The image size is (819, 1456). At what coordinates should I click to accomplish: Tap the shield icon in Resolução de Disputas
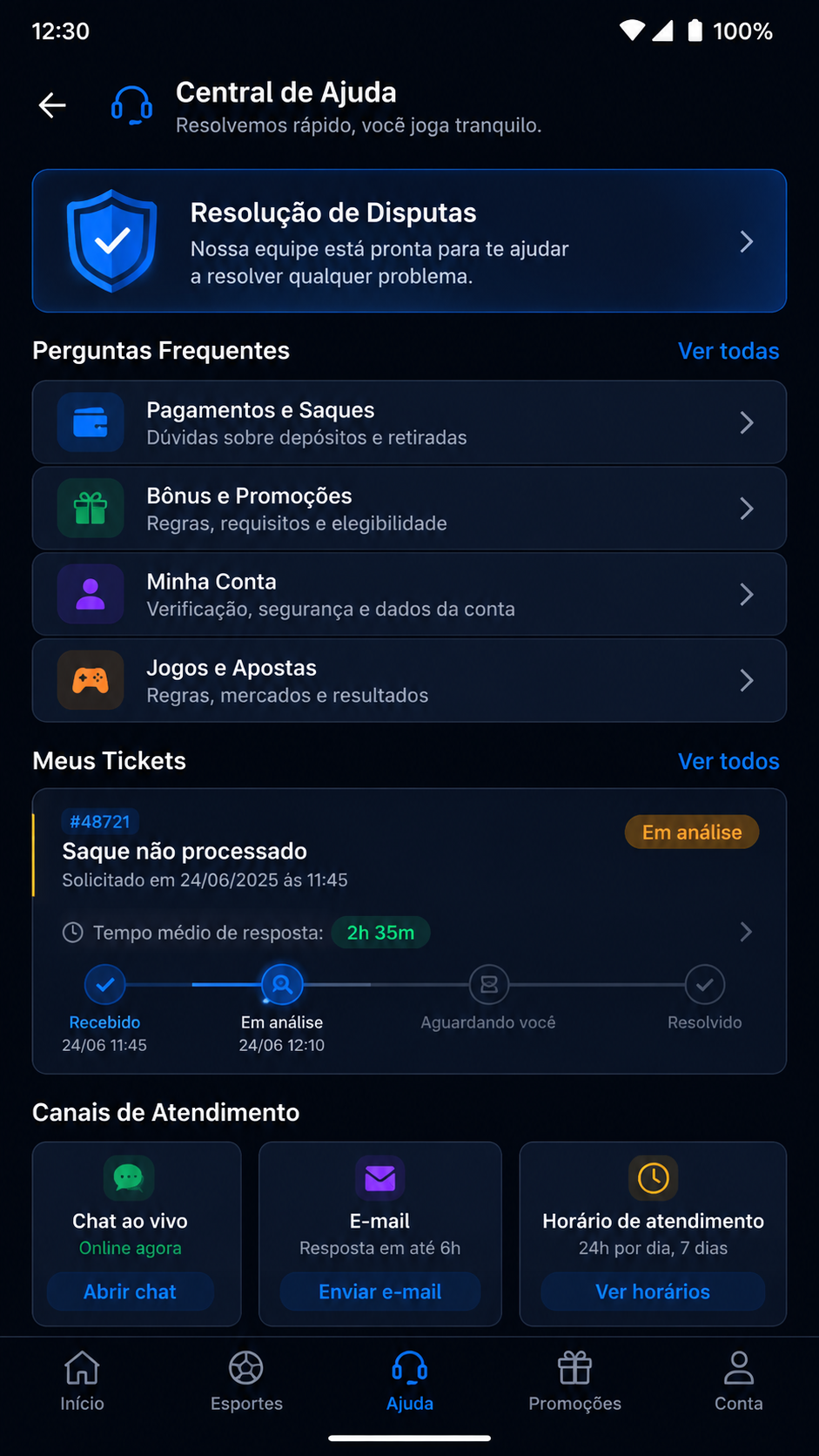tap(112, 240)
